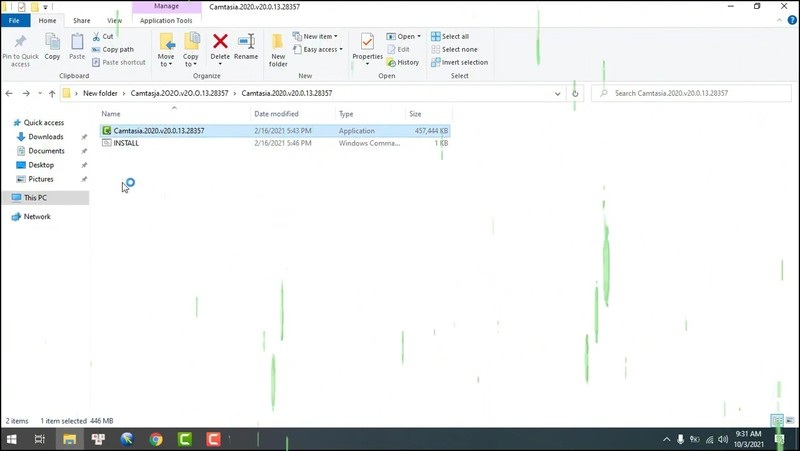This screenshot has height=451, width=800.
Task: Open File Explorer from taskbar
Action: (x=69, y=439)
